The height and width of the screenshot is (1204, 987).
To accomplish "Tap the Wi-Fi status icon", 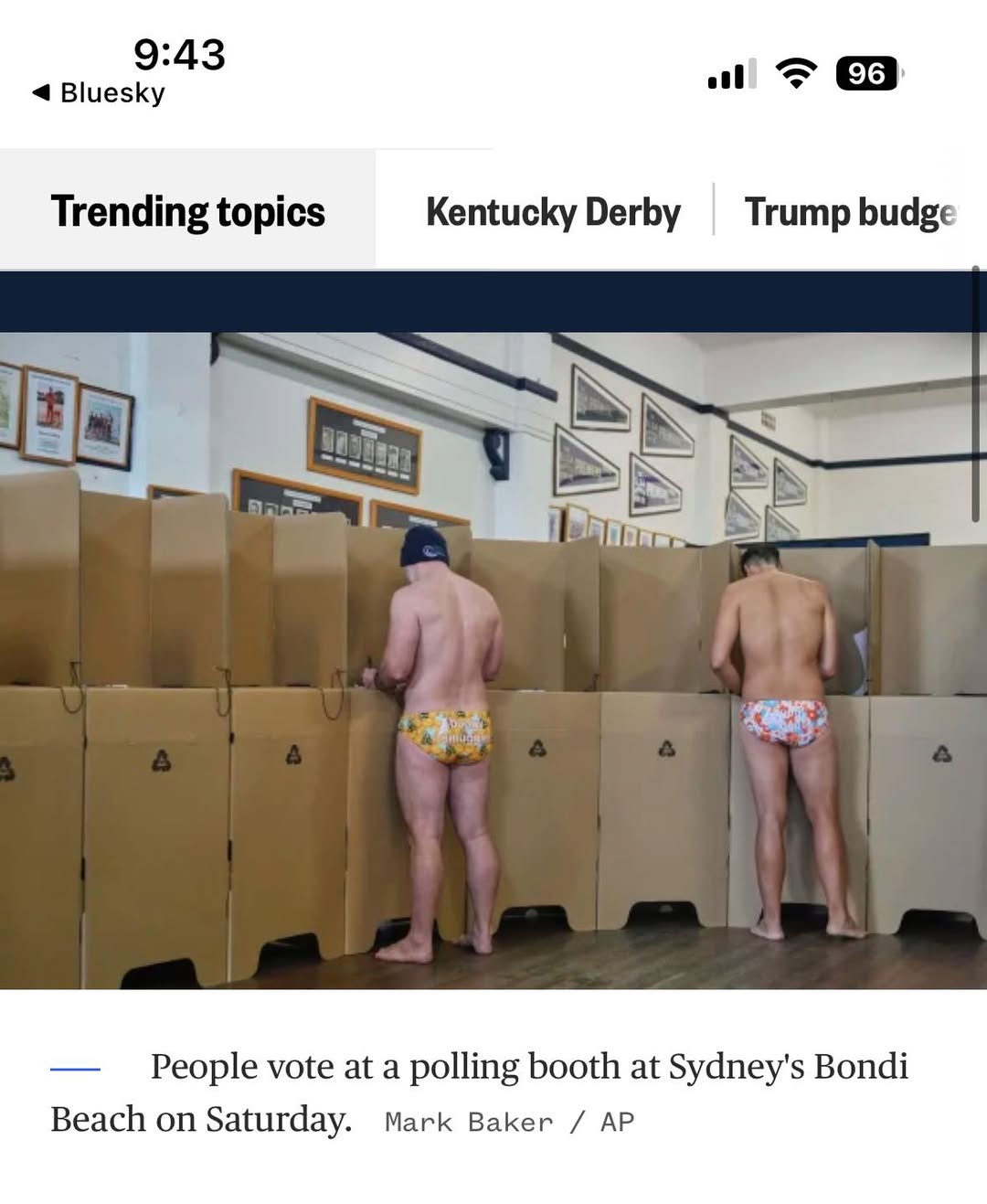I will (796, 73).
